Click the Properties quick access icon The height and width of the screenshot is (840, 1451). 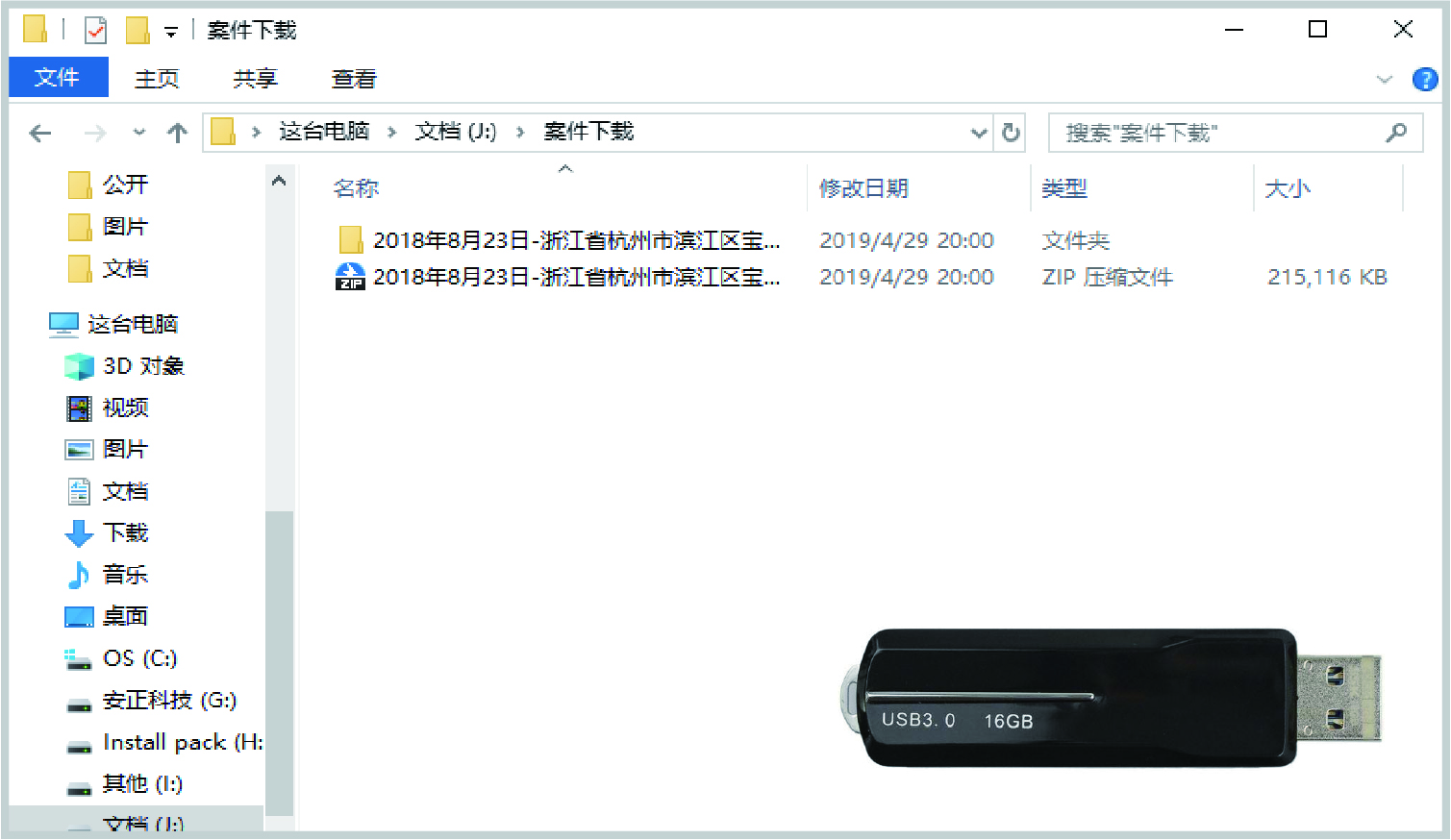[96, 31]
